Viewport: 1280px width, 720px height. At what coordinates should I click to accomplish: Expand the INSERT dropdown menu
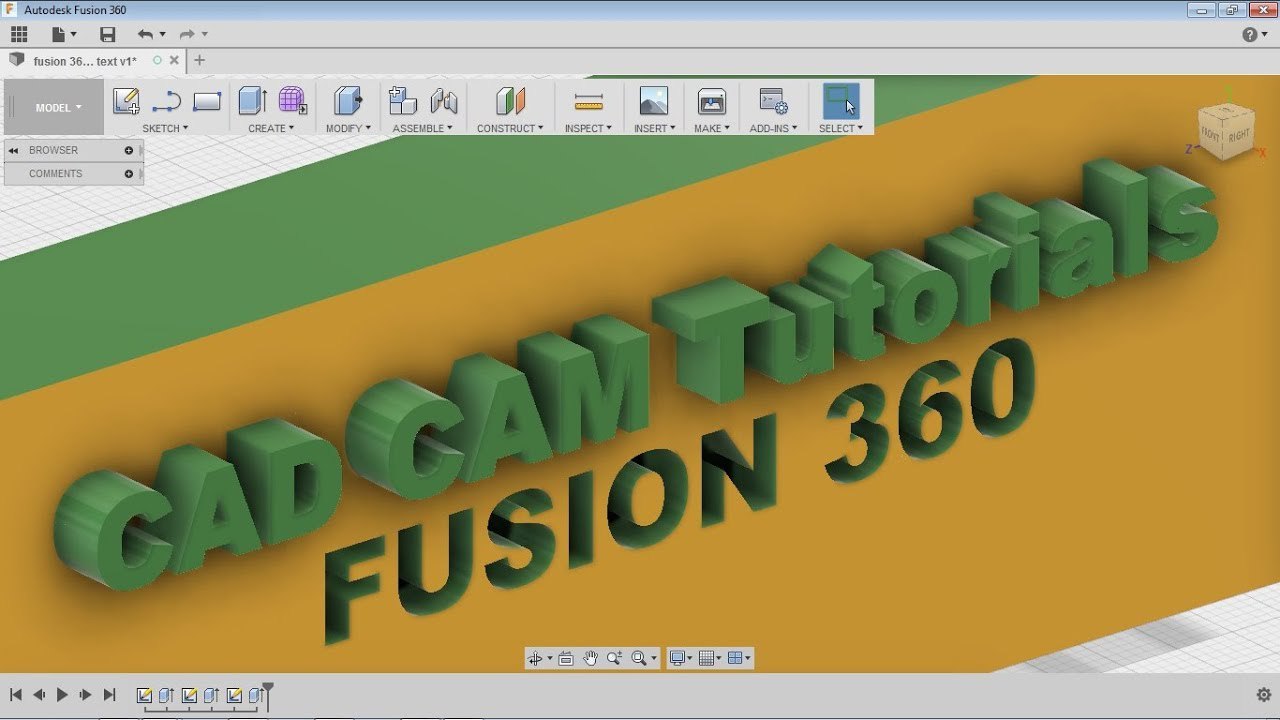click(654, 128)
